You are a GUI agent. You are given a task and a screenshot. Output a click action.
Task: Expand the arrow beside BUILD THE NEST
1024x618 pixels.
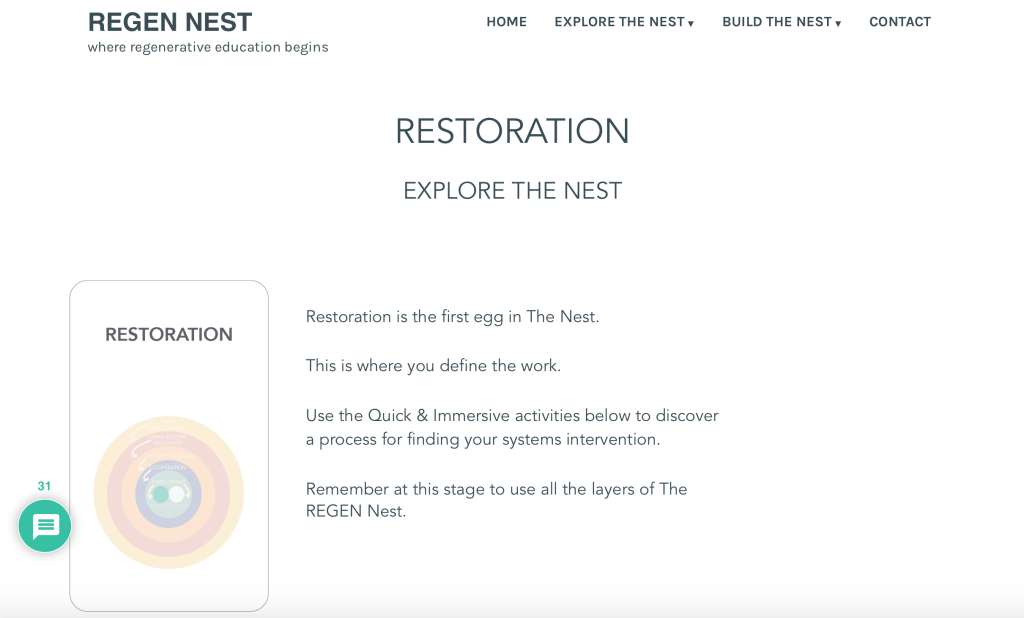[839, 23]
